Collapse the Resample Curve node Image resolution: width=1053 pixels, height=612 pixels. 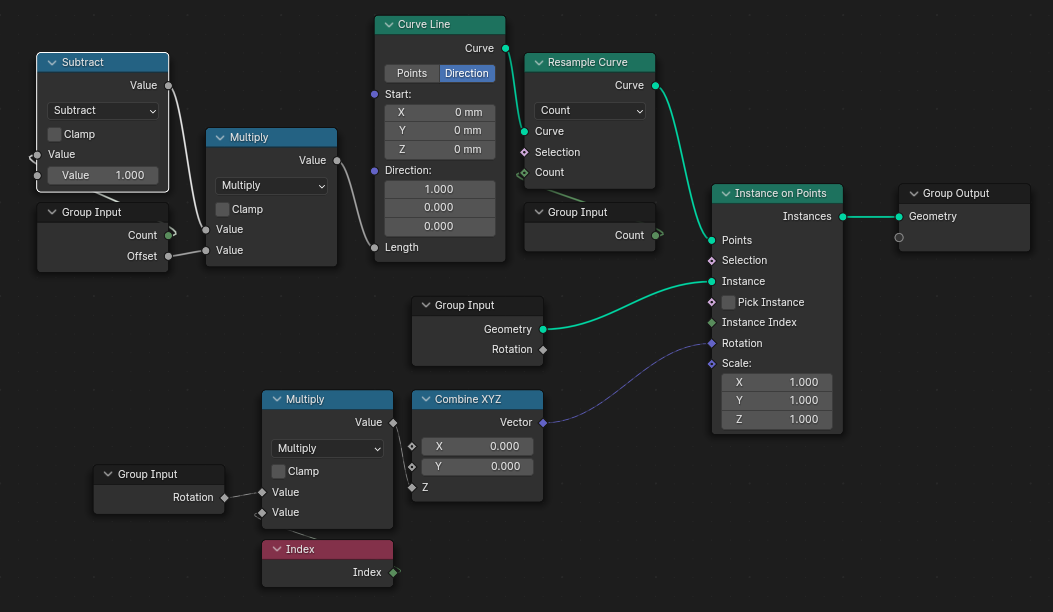(x=539, y=62)
